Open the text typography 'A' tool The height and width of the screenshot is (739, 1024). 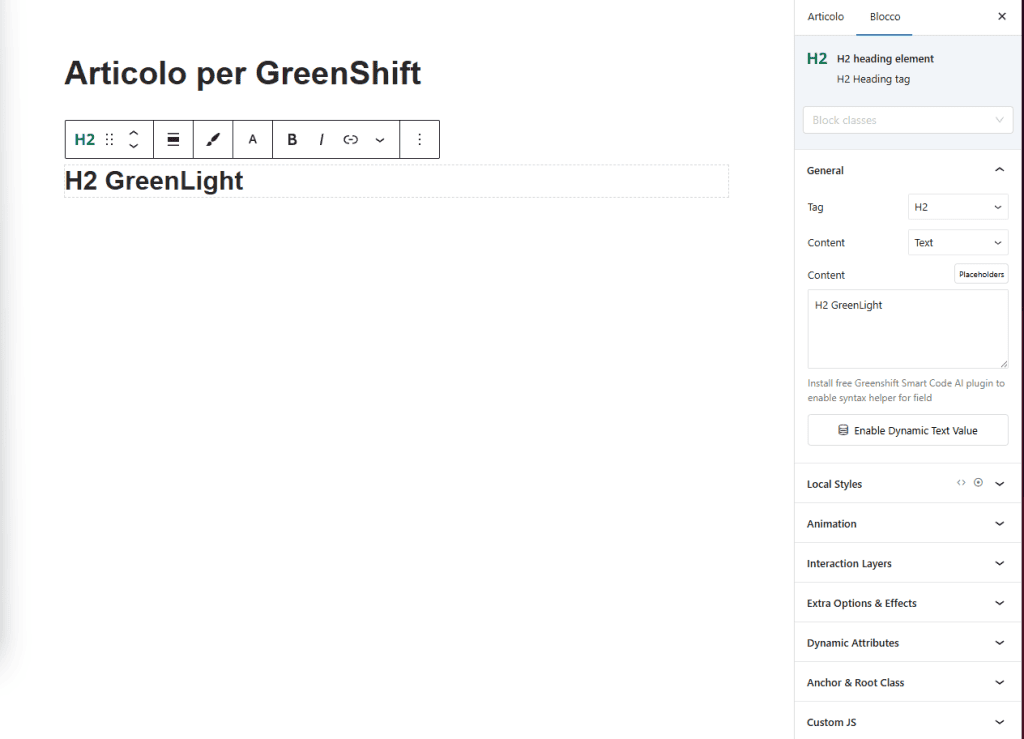[253, 139]
